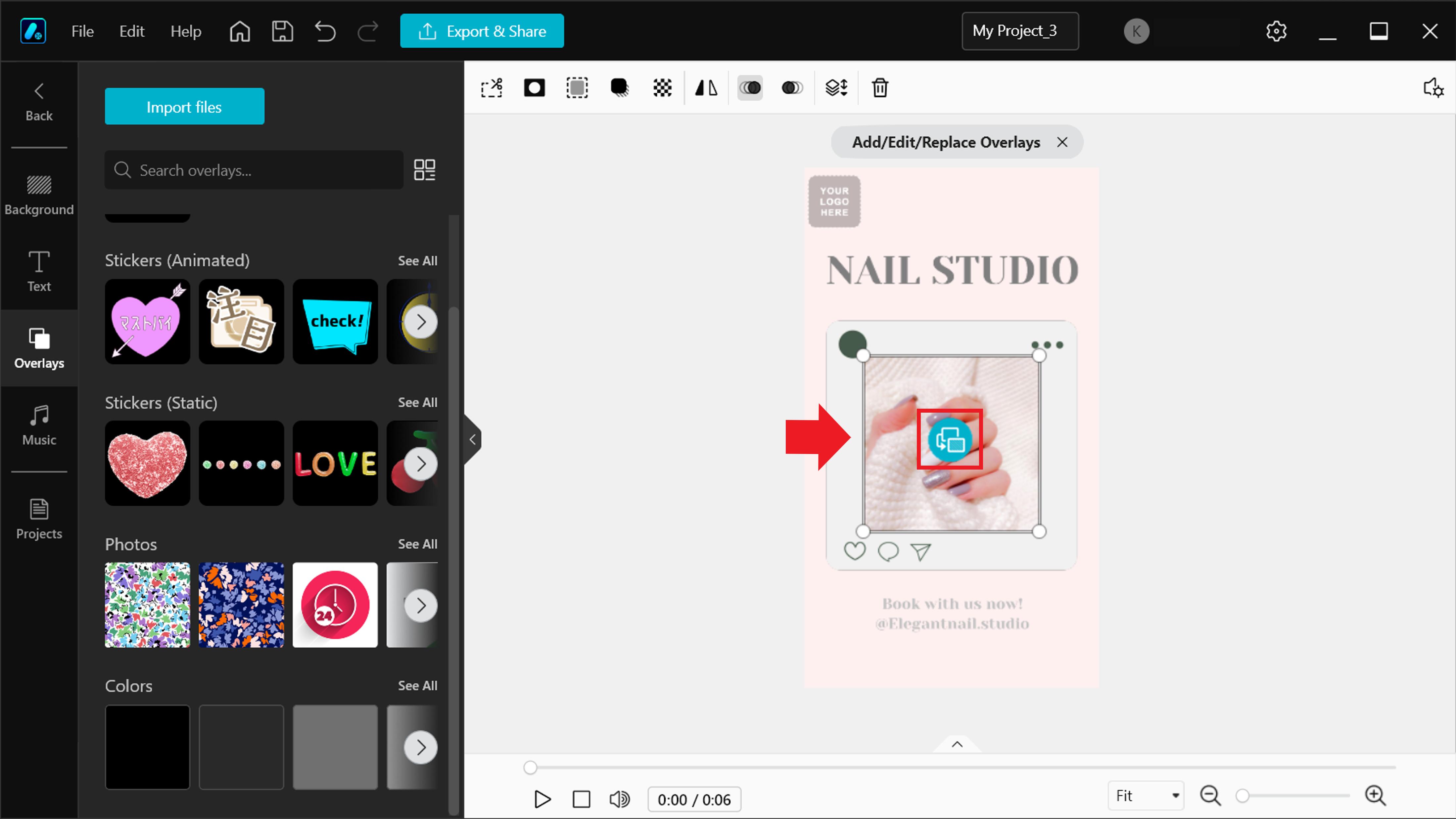Open the Music panel in the sidebar
Image resolution: width=1456 pixels, height=819 pixels.
(x=38, y=425)
